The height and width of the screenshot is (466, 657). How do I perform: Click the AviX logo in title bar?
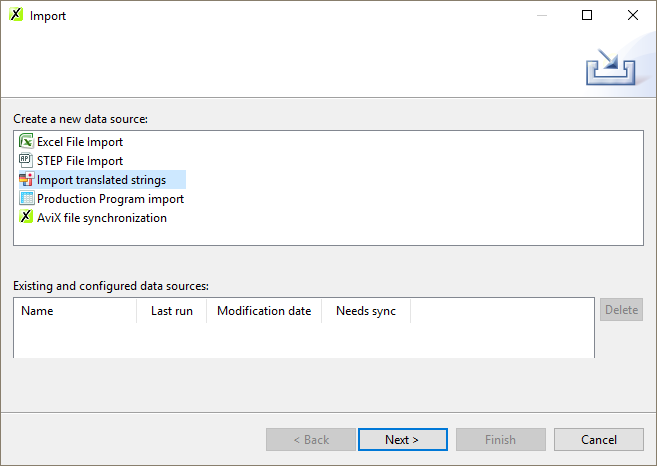click(x=16, y=16)
